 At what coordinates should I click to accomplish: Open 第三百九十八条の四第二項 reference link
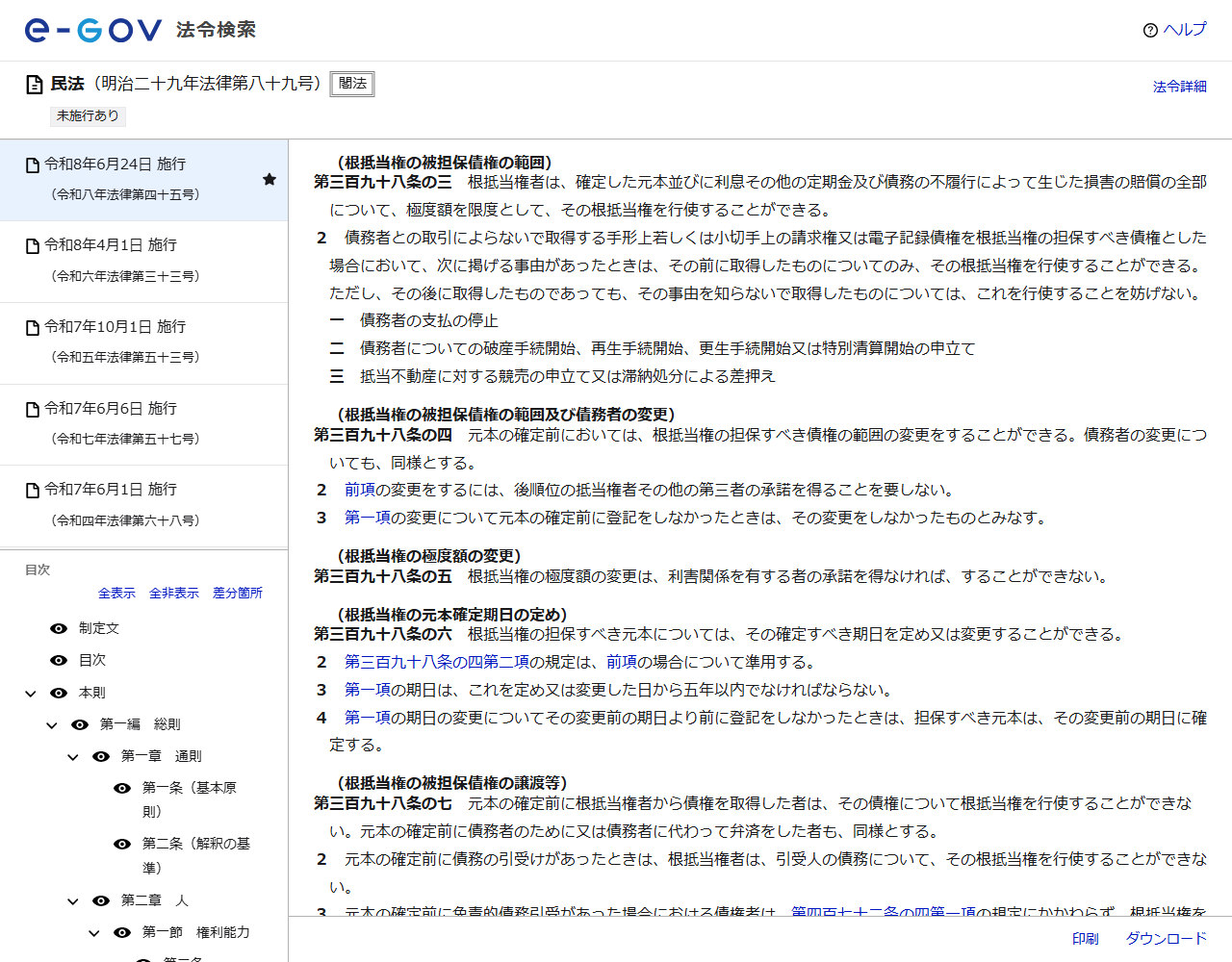tap(437, 662)
